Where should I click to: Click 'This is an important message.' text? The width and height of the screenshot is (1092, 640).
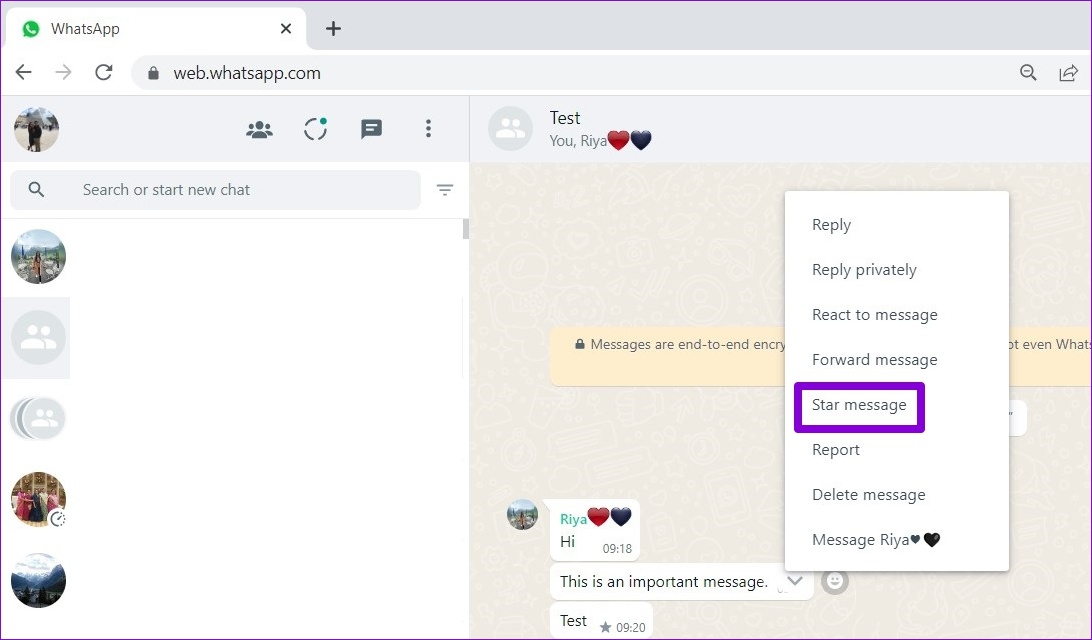pos(664,582)
